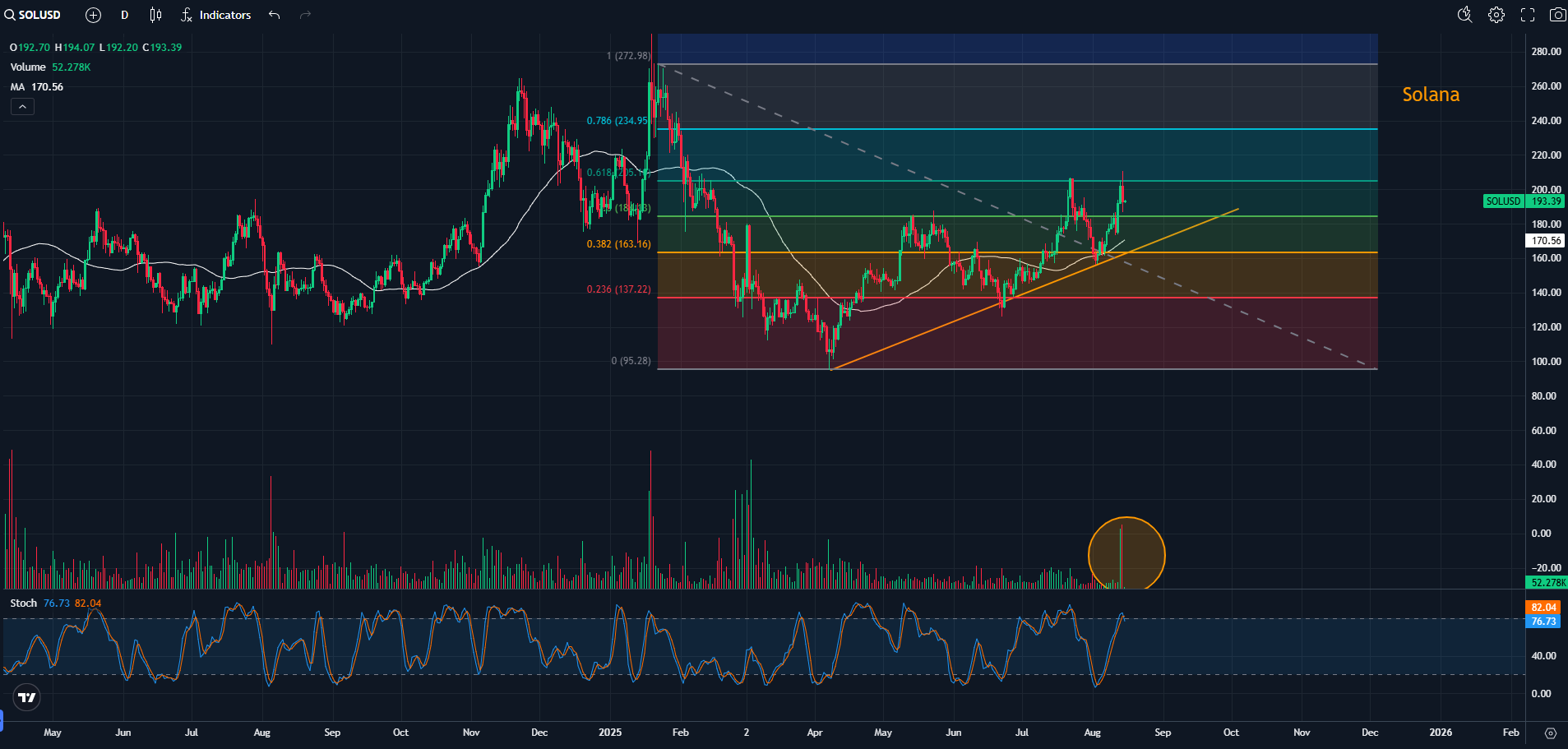Select the Fibonacci label 0 (95.28)
Image resolution: width=1568 pixels, height=749 pixels.
(631, 361)
